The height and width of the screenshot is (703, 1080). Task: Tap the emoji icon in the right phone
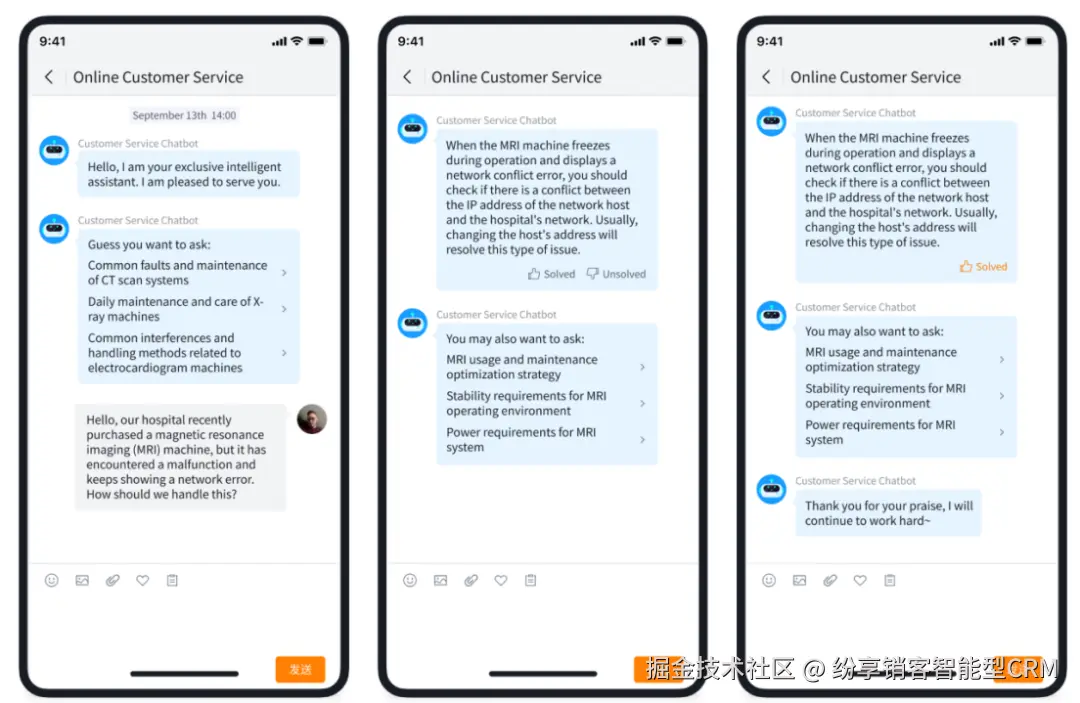(x=769, y=580)
